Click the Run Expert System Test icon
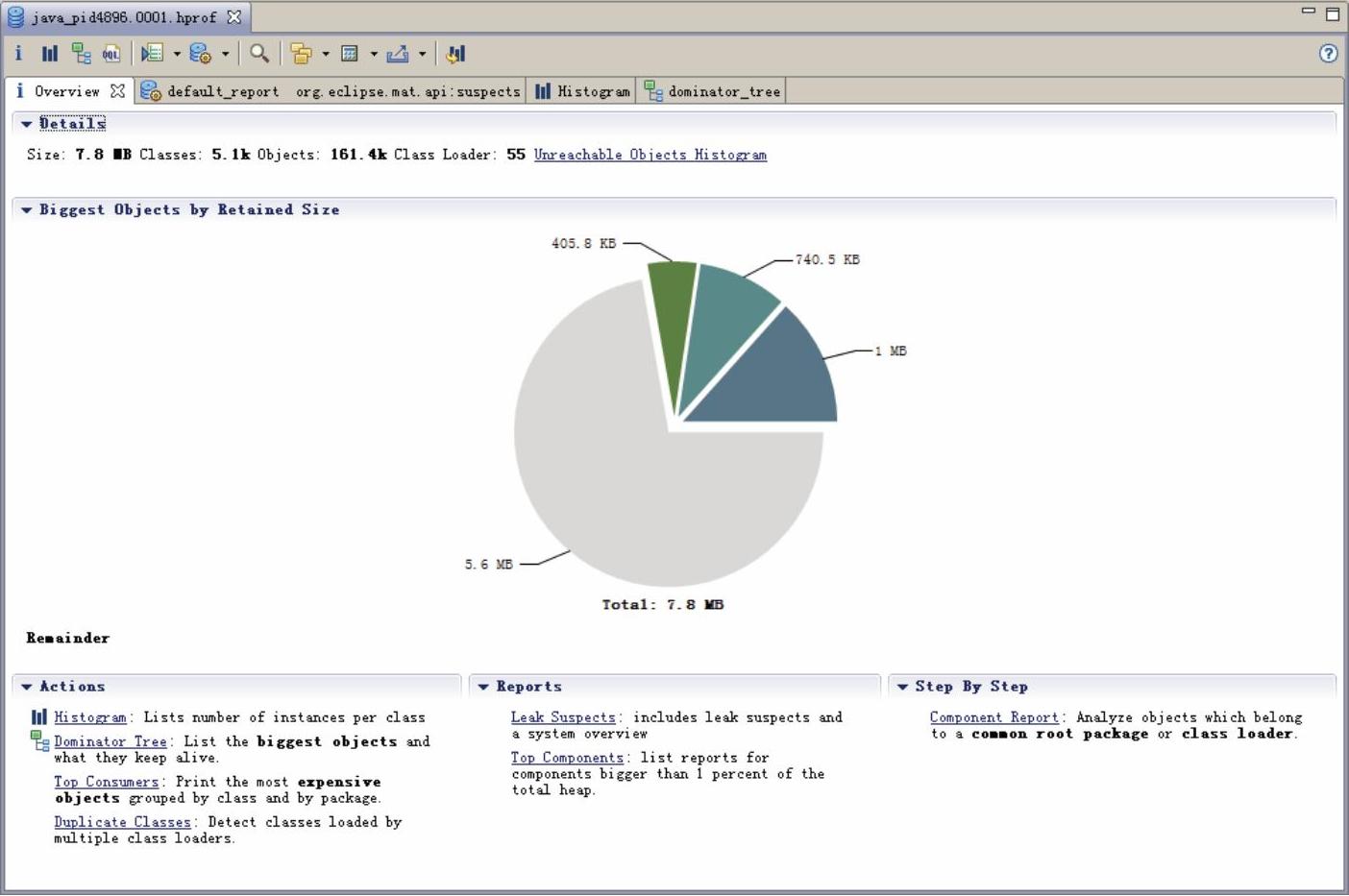Viewport: 1349px width, 896px height. click(x=200, y=54)
